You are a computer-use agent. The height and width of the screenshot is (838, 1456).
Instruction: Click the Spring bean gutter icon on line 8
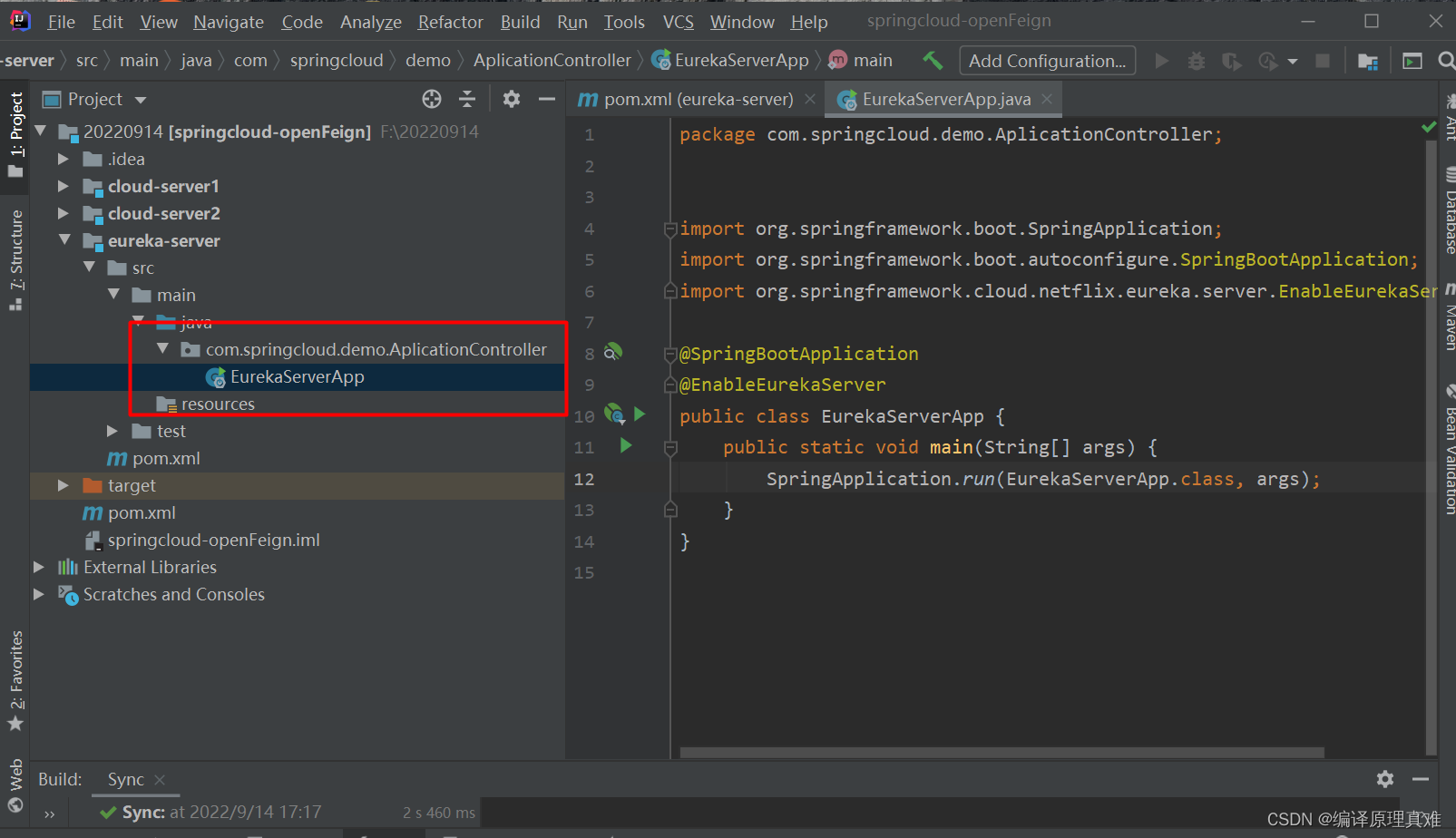click(613, 352)
